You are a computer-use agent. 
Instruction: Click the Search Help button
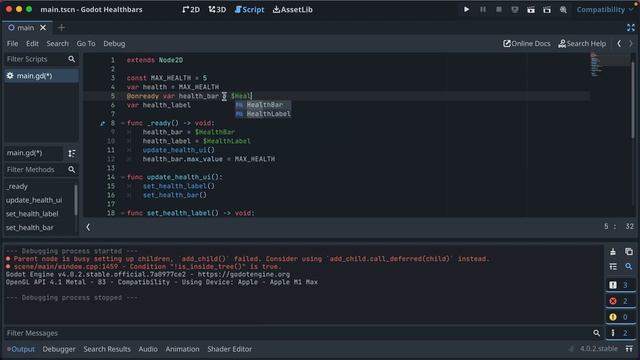point(582,44)
